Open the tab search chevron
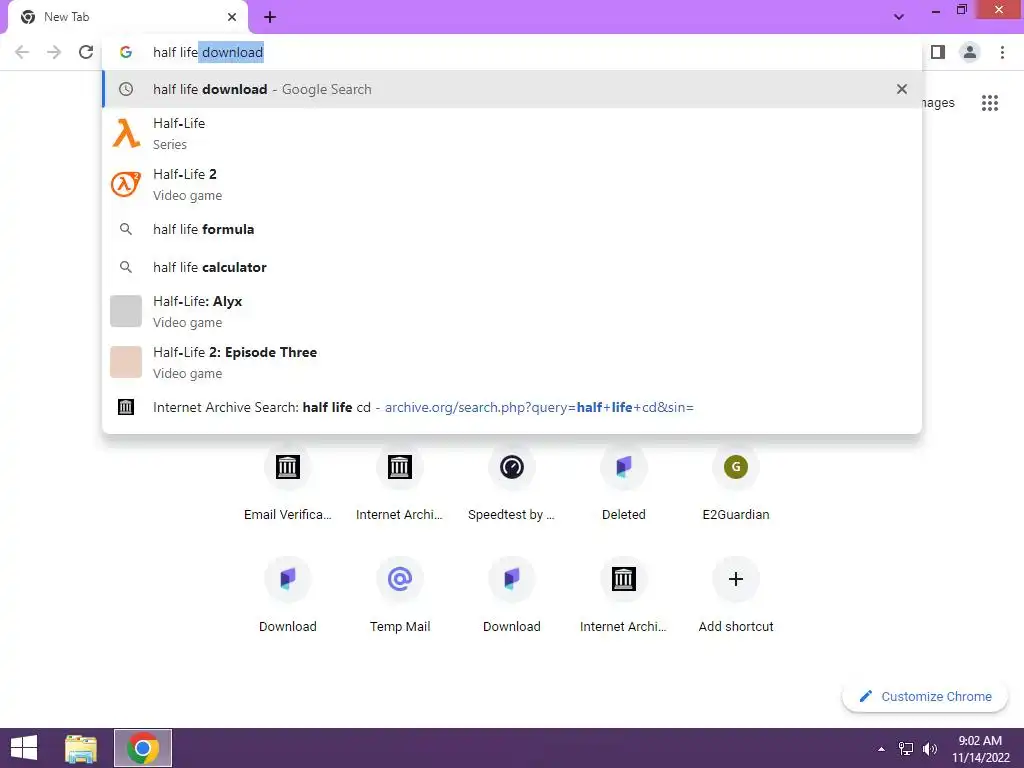1024x768 pixels. 899,17
